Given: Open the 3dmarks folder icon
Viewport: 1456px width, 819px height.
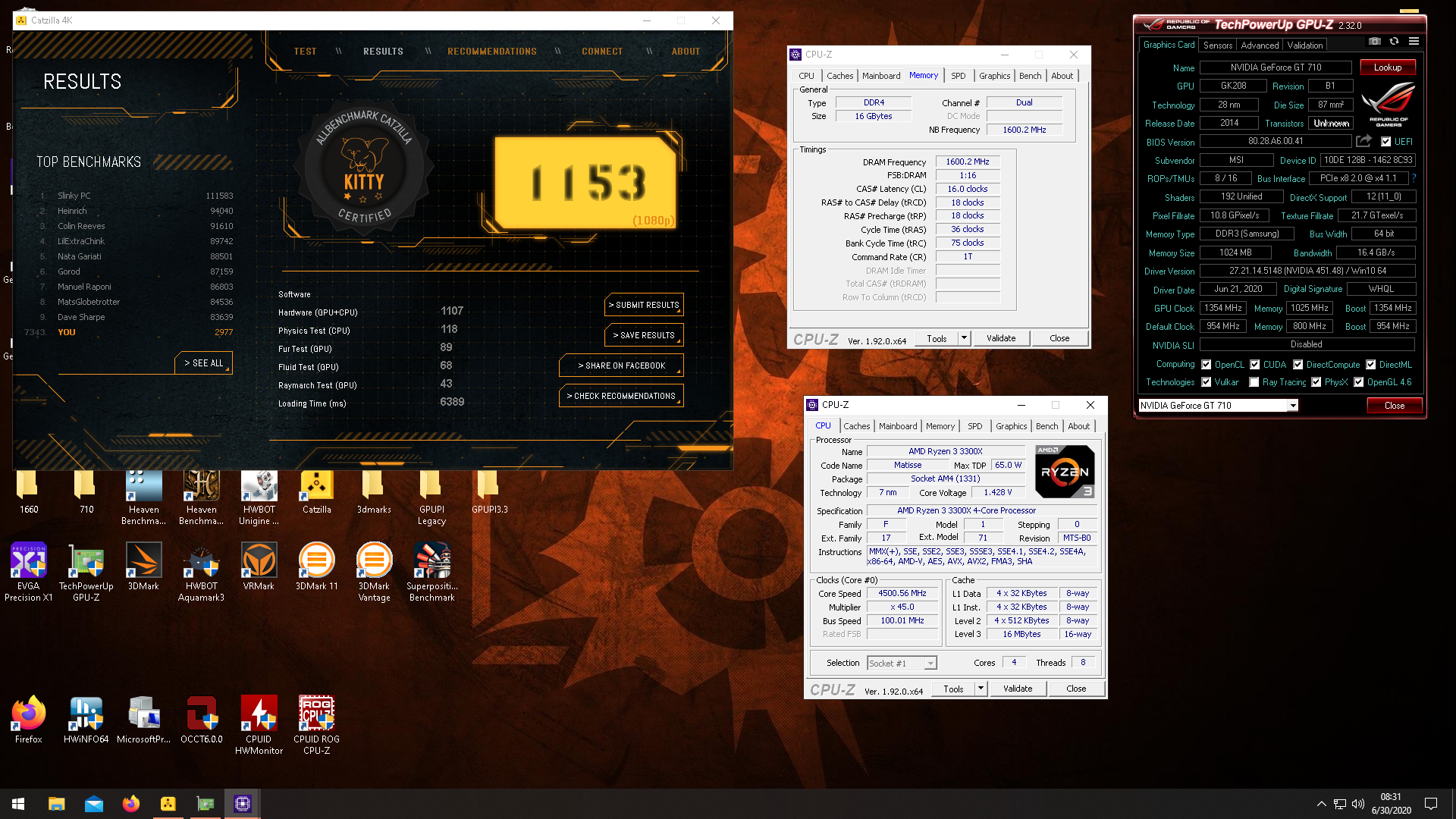Looking at the screenshot, I should pyautogui.click(x=375, y=491).
